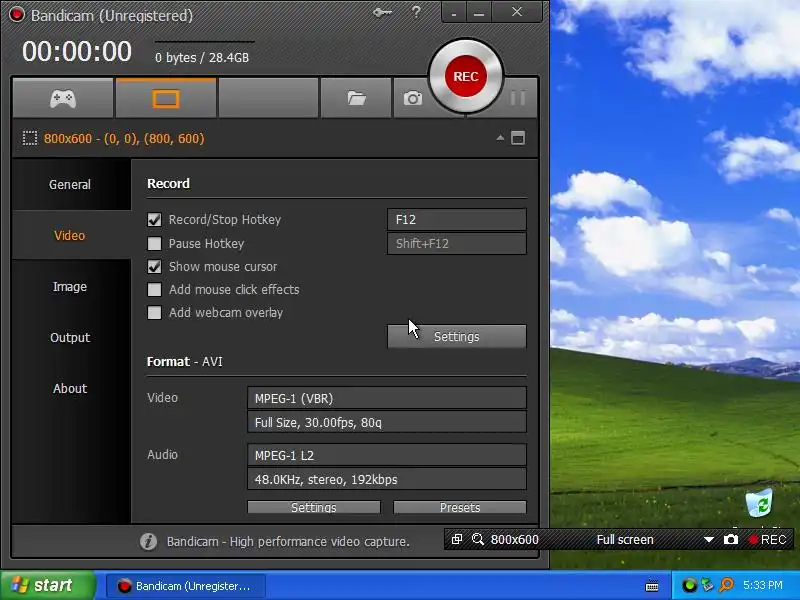Click the dotted rectangle target selection icon
The height and width of the screenshot is (600, 800).
pyautogui.click(x=30, y=138)
